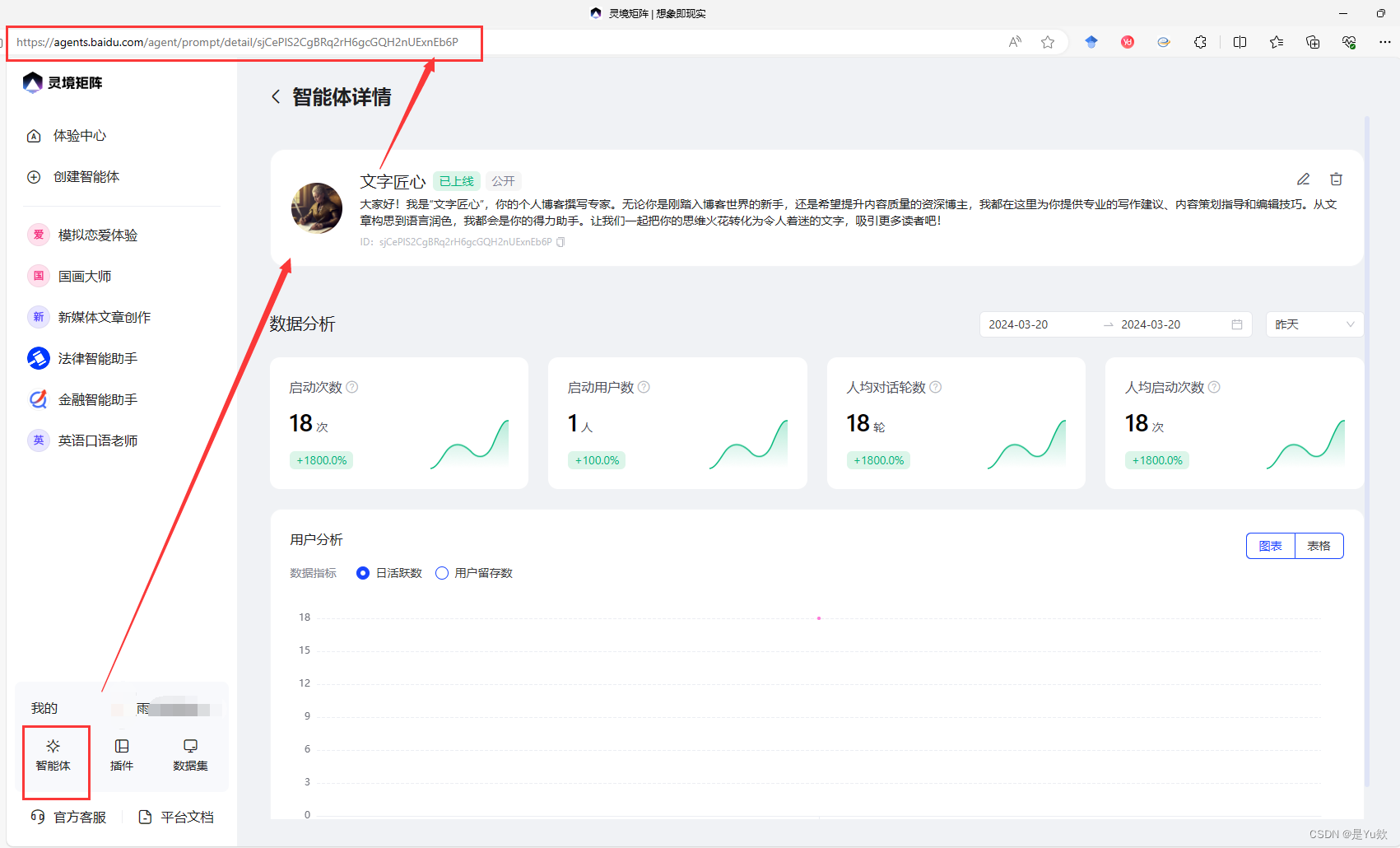This screenshot has width=1400, height=848.
Task: Click the page vertical scrollbar
Action: coord(1367,452)
